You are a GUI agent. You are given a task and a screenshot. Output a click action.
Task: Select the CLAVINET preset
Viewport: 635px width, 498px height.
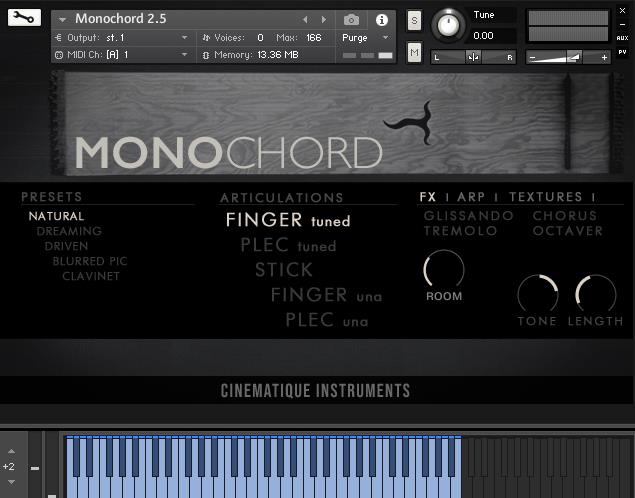tap(91, 276)
